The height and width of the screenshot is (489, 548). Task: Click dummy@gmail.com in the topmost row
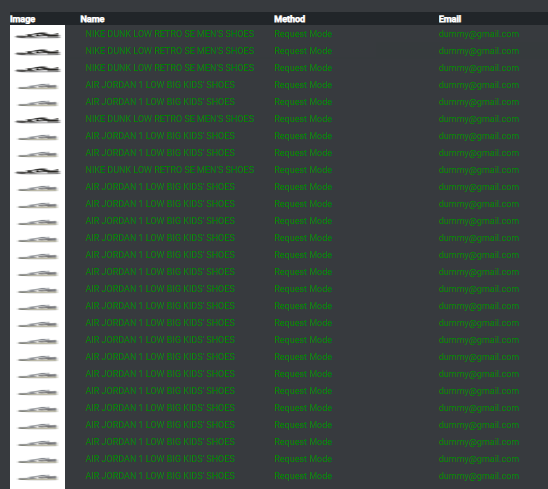(x=478, y=34)
